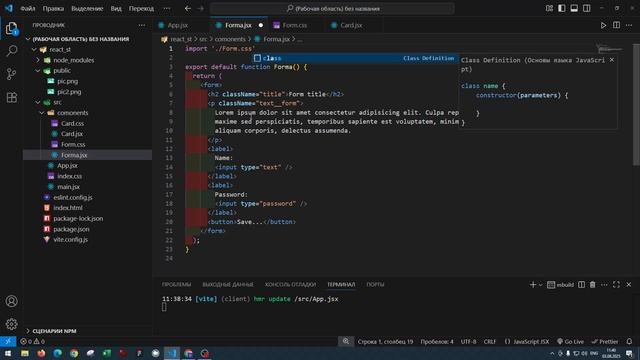This screenshot has height=360, width=640.
Task: Open the Вид menu
Action: point(116,8)
